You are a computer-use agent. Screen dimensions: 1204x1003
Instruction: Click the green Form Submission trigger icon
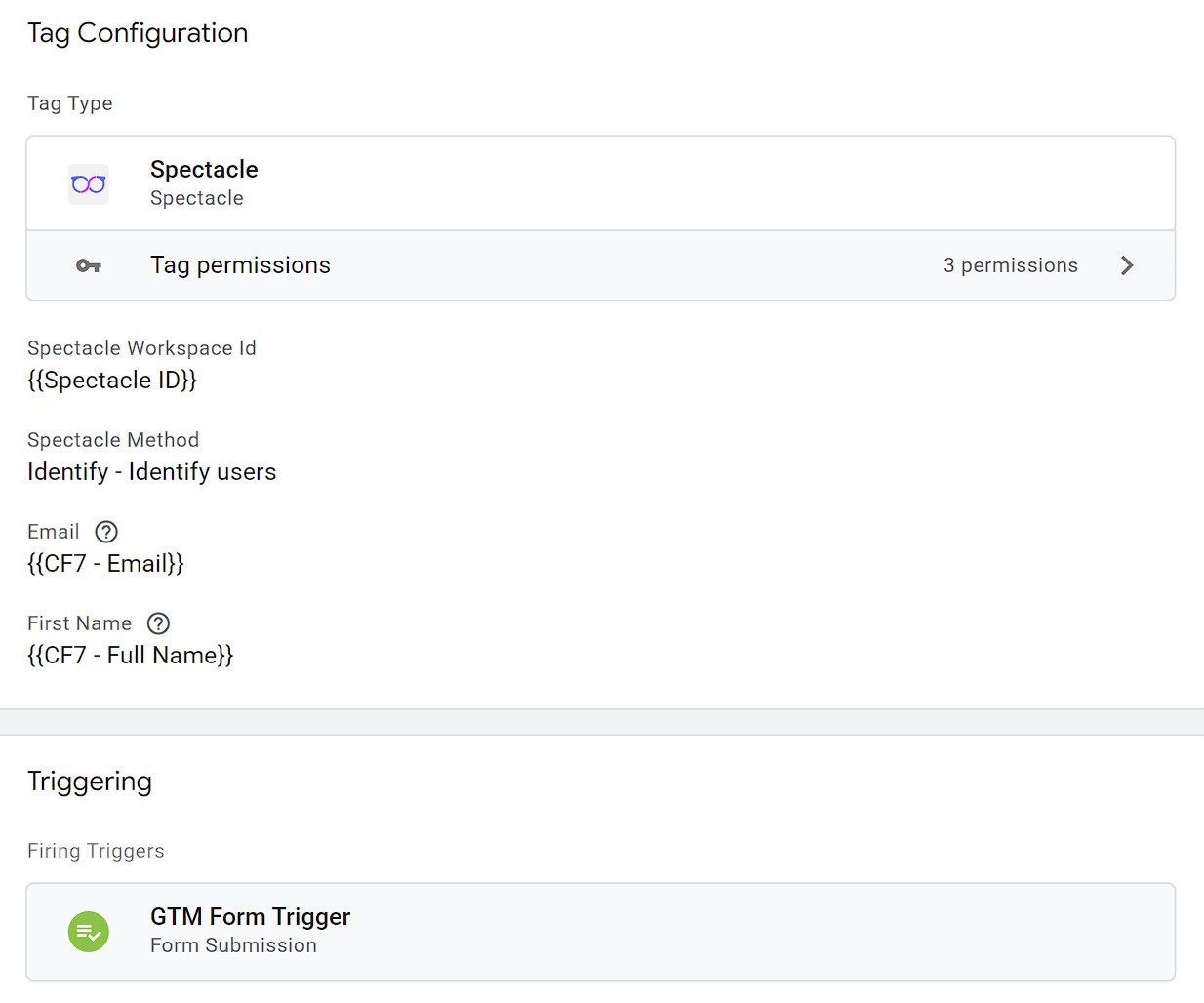click(x=89, y=932)
